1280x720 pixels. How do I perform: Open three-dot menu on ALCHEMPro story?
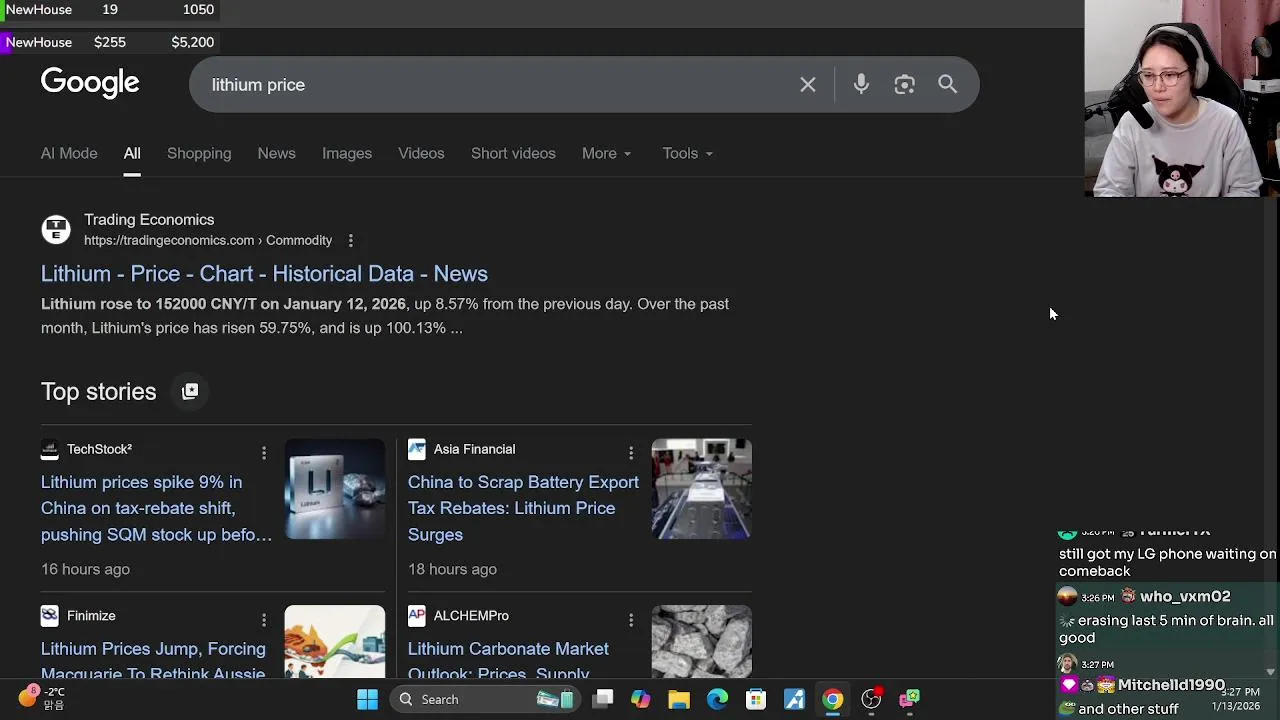pos(631,620)
